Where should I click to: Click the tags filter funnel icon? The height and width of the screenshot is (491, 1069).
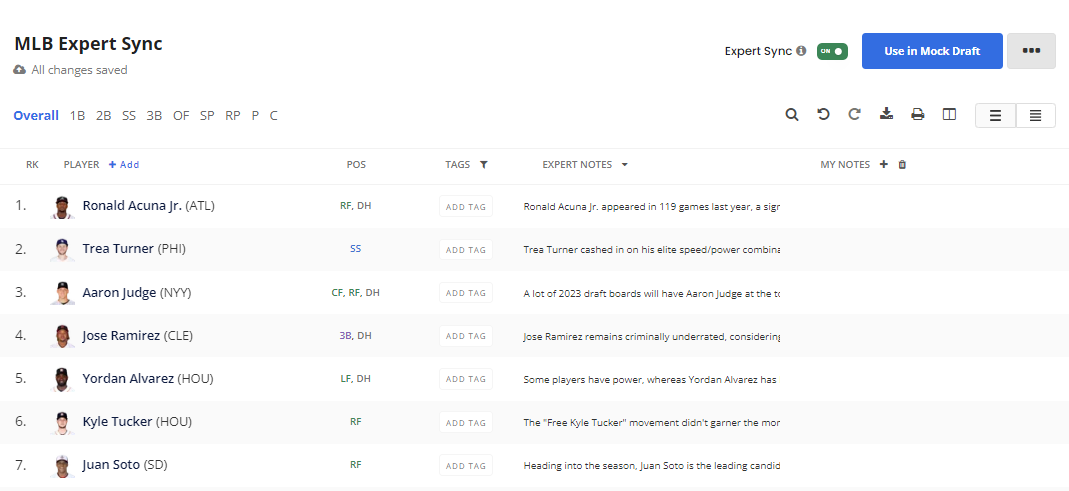coord(483,164)
